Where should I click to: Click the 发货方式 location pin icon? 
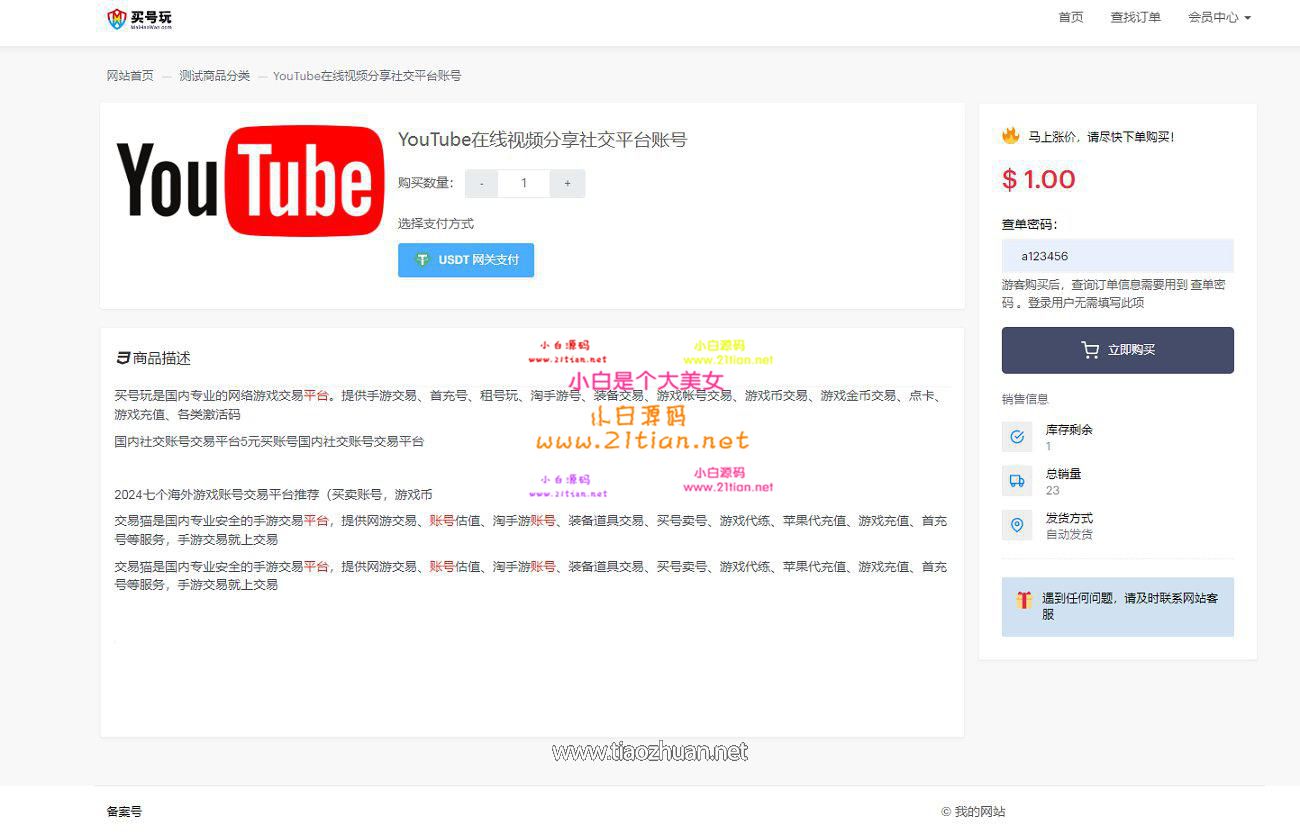(1017, 525)
